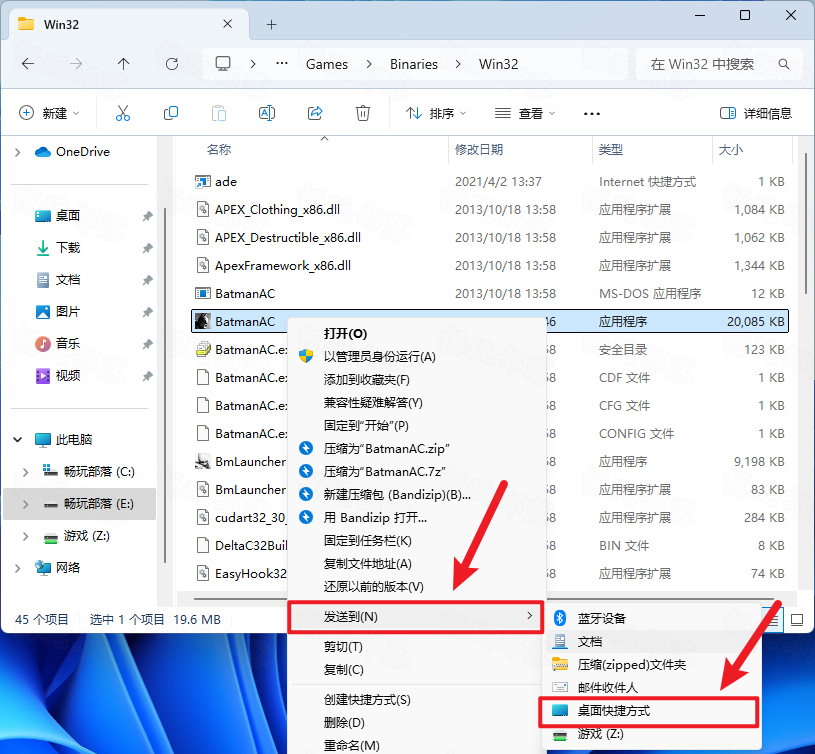
Task: Sort by 修改日期 column header
Action: tap(479, 150)
